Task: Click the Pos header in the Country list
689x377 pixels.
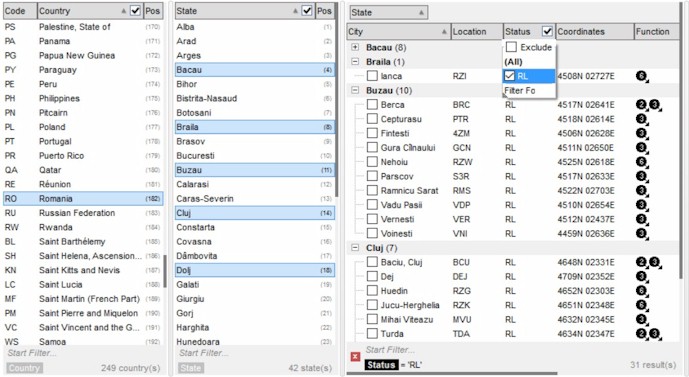Action: coord(153,11)
